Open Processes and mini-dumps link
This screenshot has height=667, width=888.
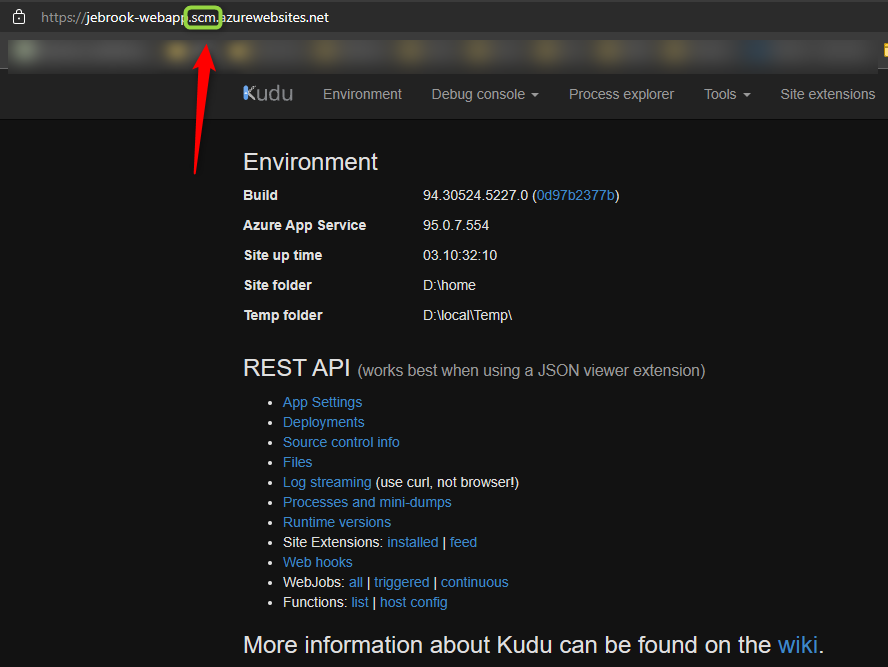367,502
